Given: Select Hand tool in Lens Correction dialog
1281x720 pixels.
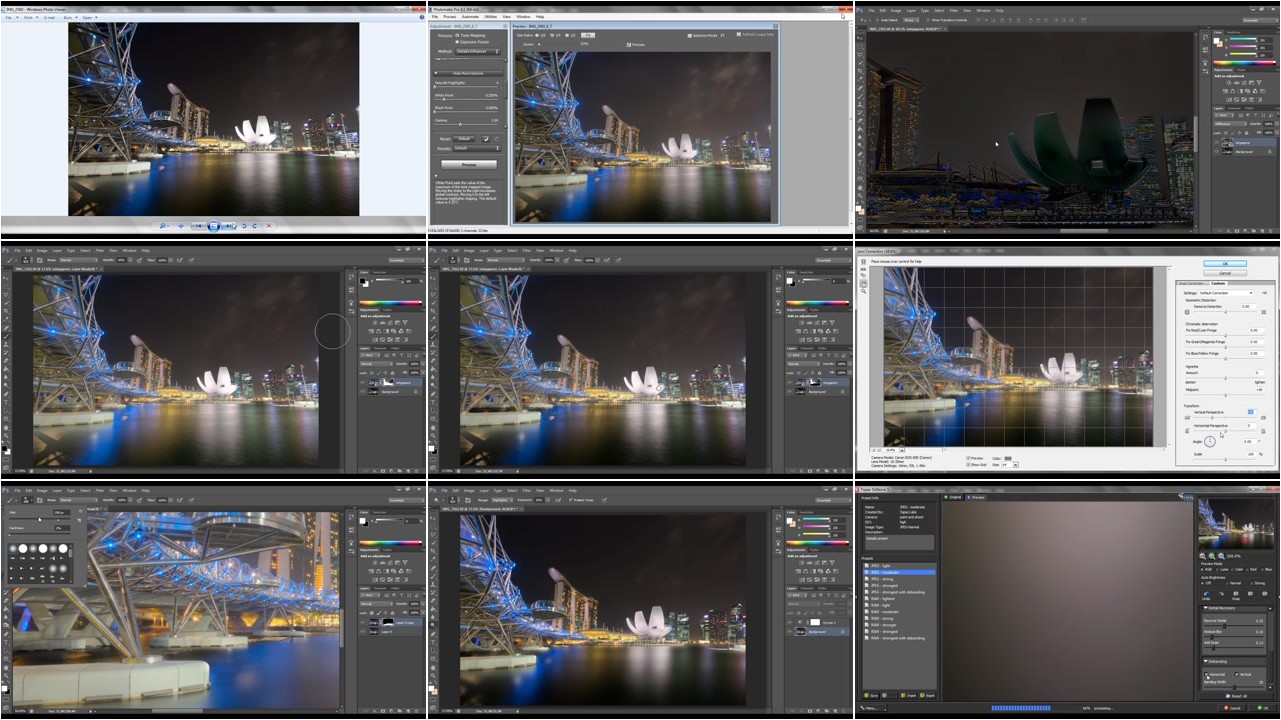Looking at the screenshot, I should [x=863, y=284].
